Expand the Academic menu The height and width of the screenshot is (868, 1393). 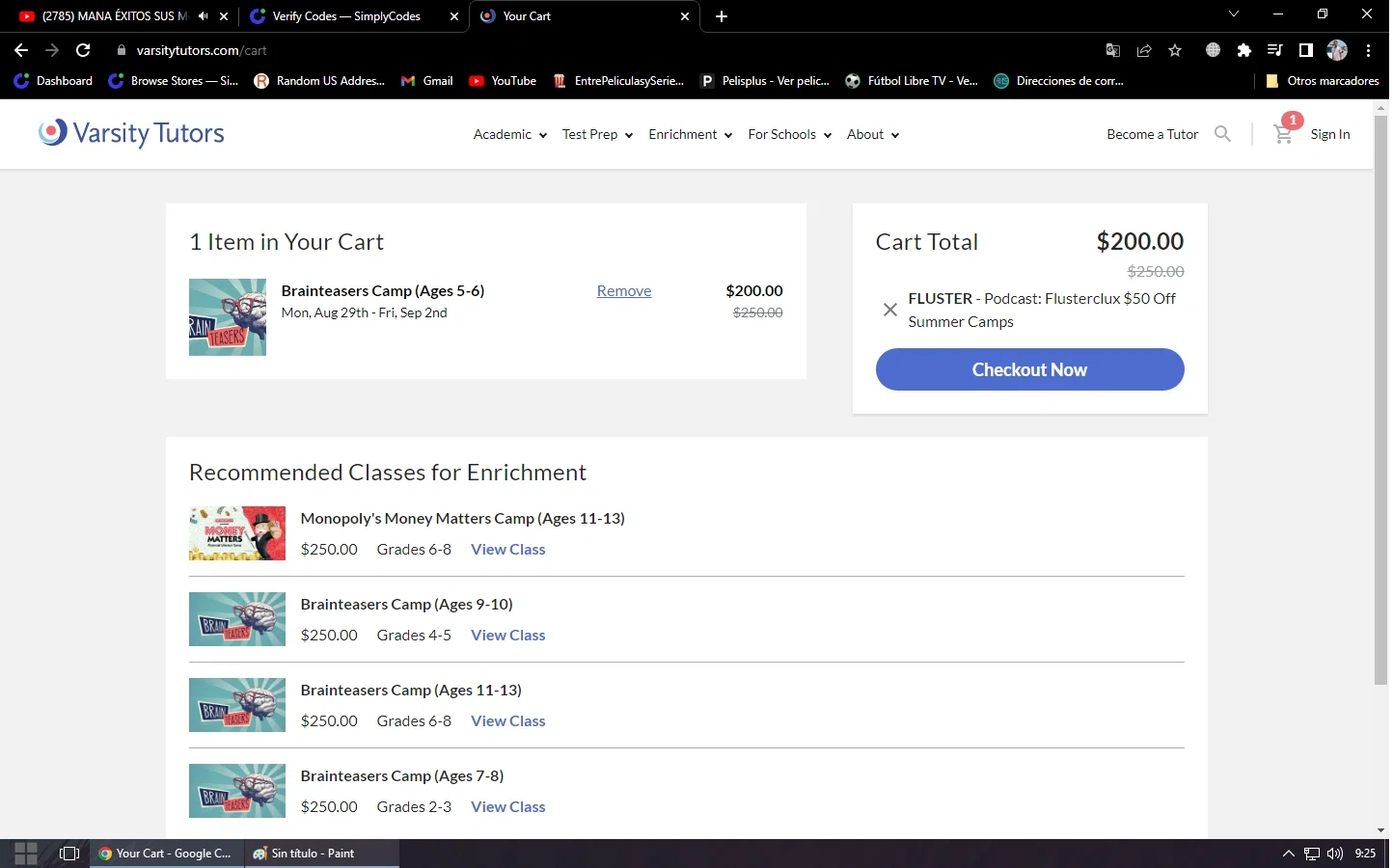tap(510, 135)
